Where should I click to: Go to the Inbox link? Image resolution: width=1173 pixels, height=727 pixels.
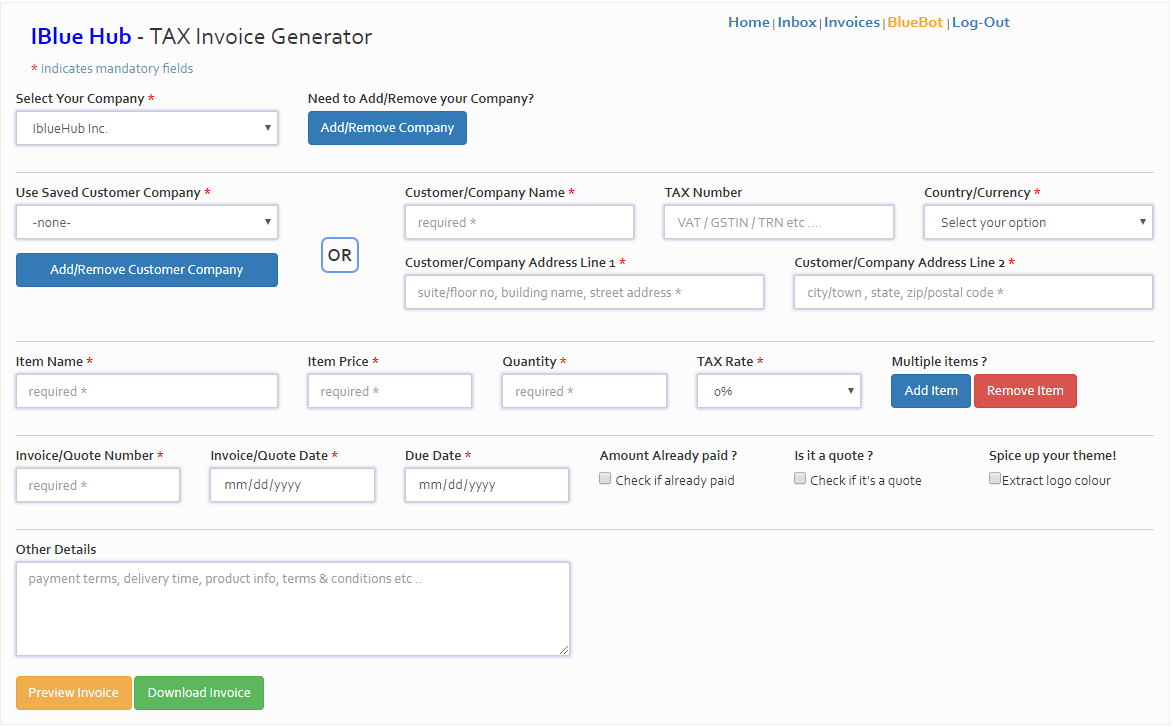coord(797,22)
